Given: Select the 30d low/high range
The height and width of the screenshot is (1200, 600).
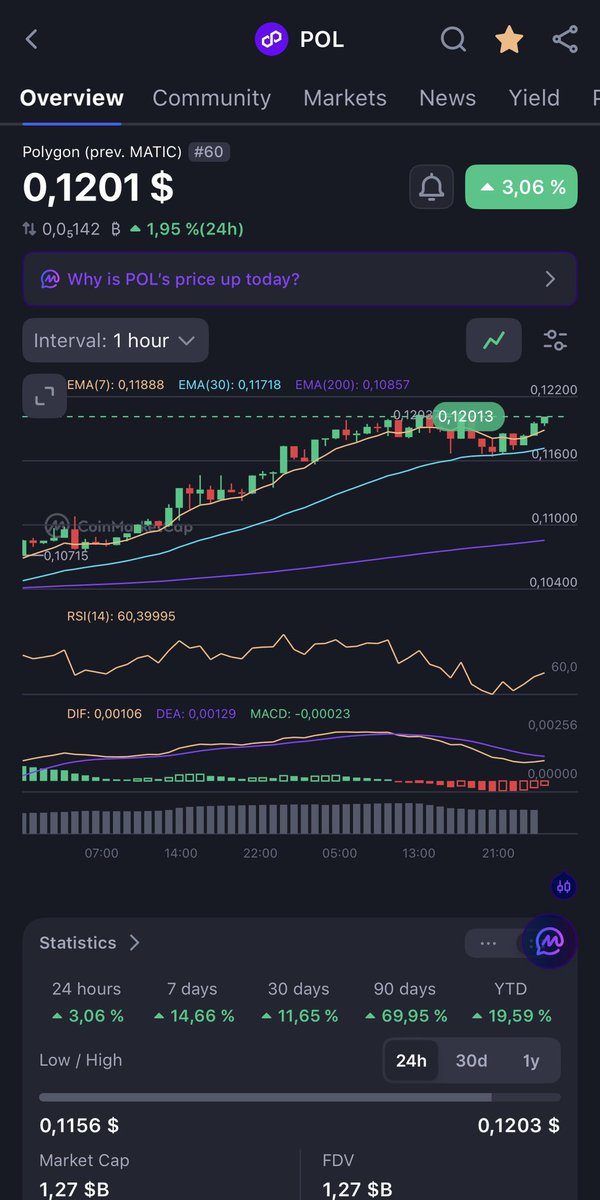Looking at the screenshot, I should tap(471, 1060).
